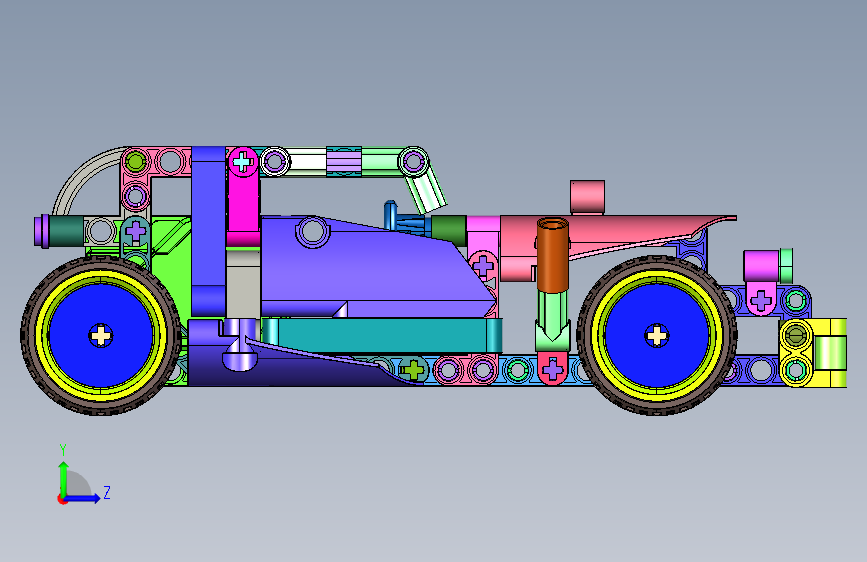Pick the magenta vertical beam with the cross hole
This screenshot has height=562, width=867.
[x=243, y=196]
